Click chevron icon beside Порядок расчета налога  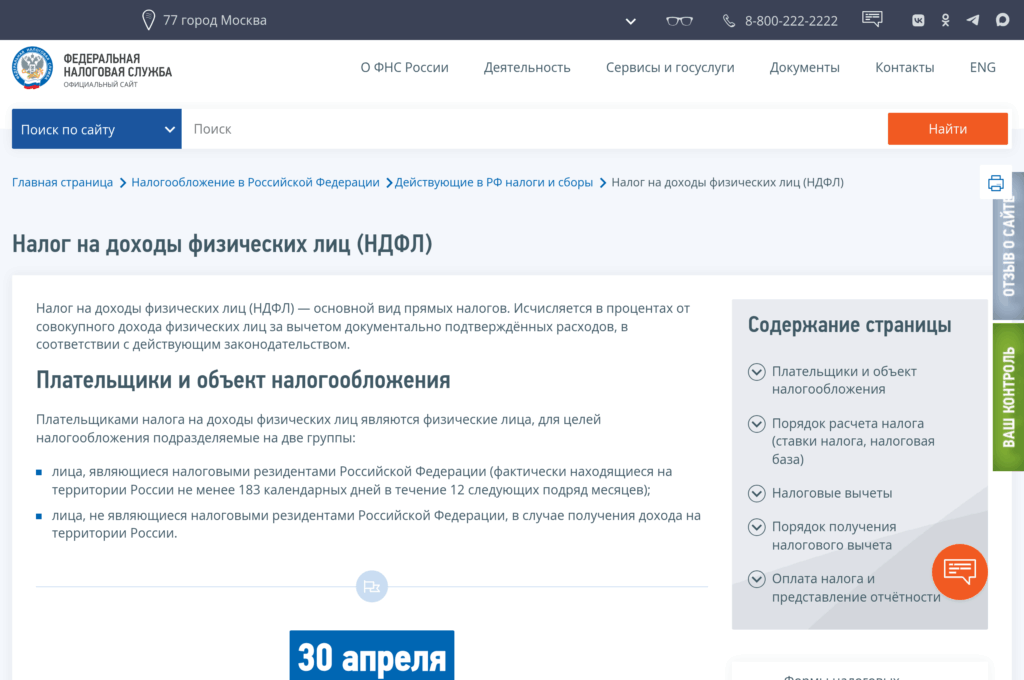pos(756,424)
